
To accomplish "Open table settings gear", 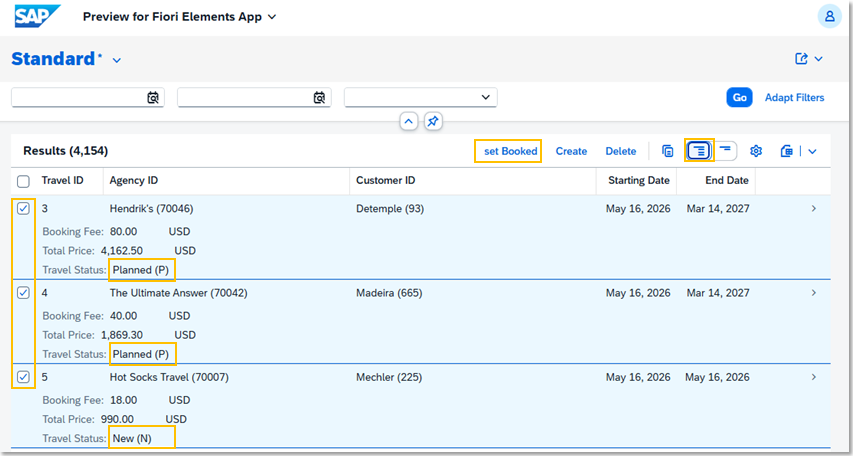I will pos(756,151).
